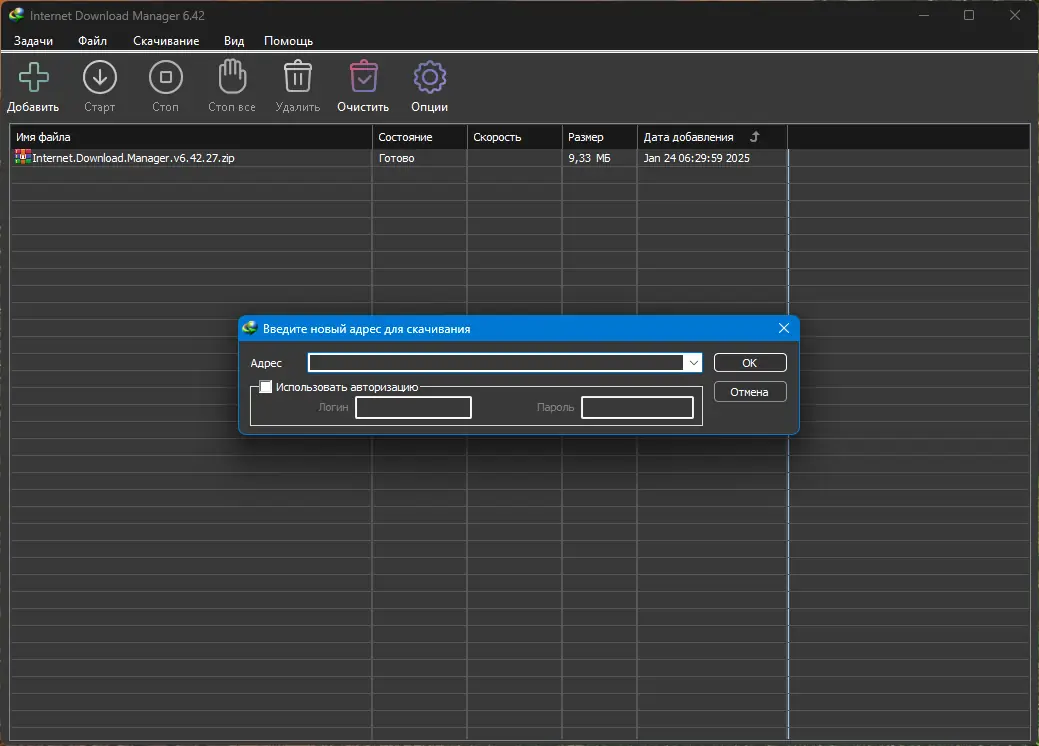Image resolution: width=1039 pixels, height=746 pixels.
Task: Click the IDM logo in the title bar
Action: (x=17, y=15)
